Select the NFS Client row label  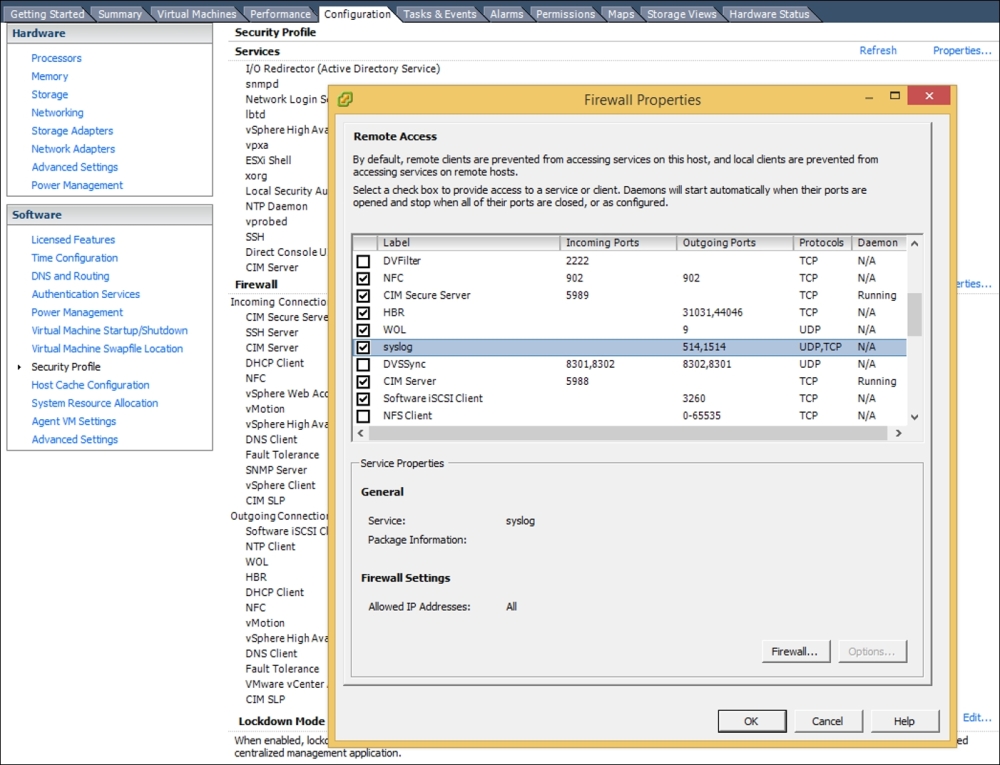407,416
